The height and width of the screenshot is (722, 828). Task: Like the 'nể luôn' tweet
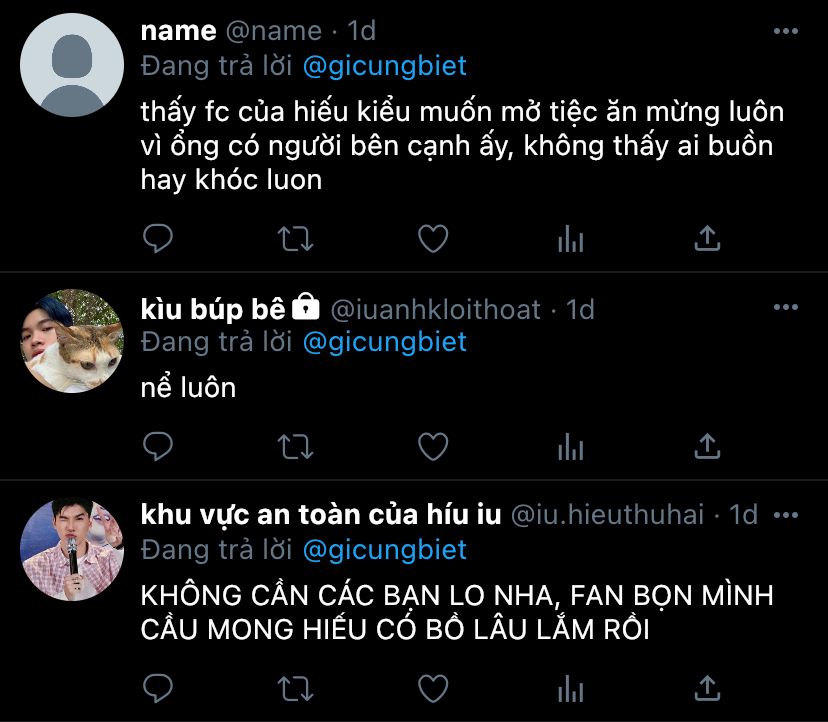click(x=432, y=446)
